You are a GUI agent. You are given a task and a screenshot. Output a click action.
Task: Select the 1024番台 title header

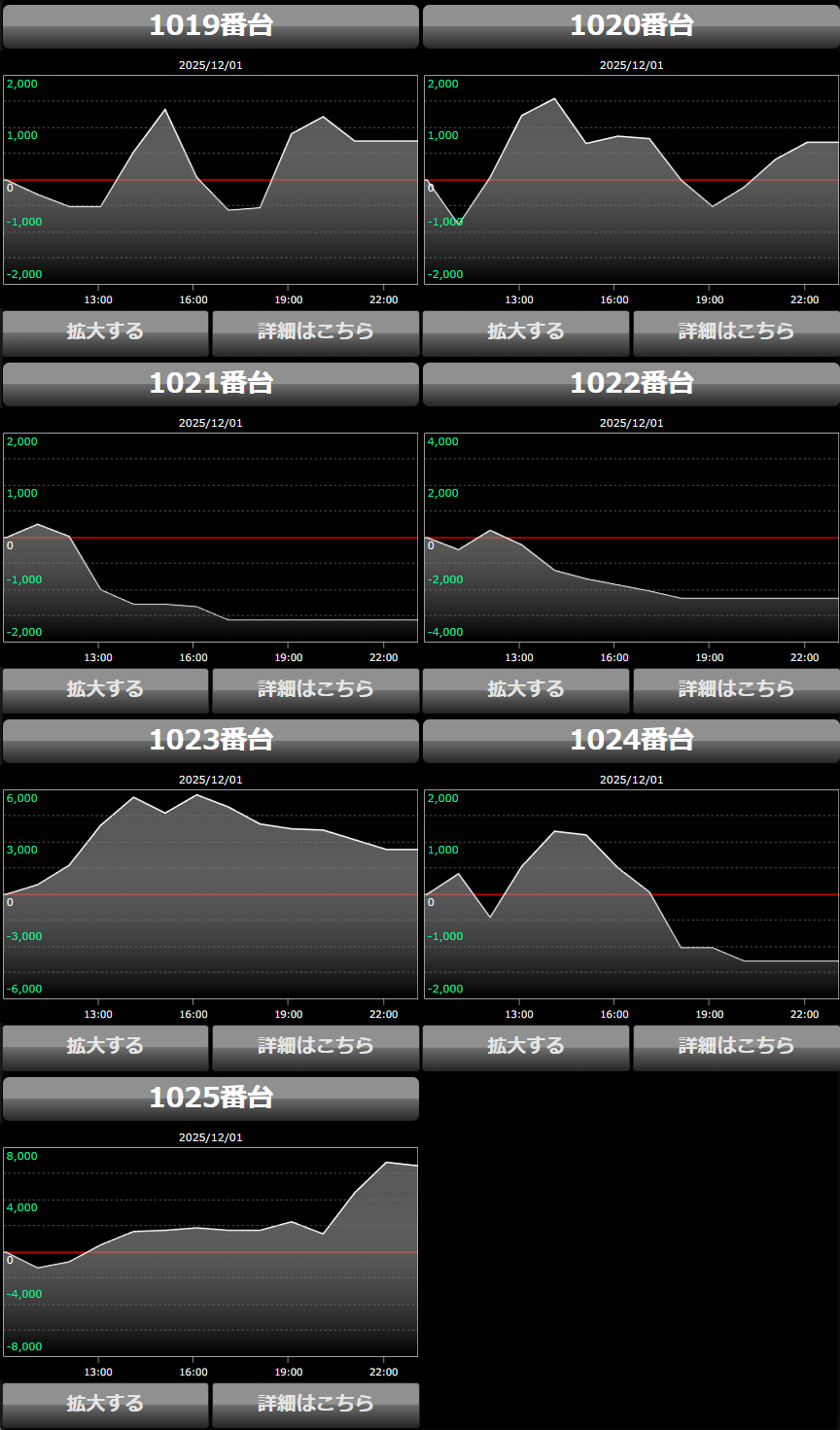(x=631, y=741)
